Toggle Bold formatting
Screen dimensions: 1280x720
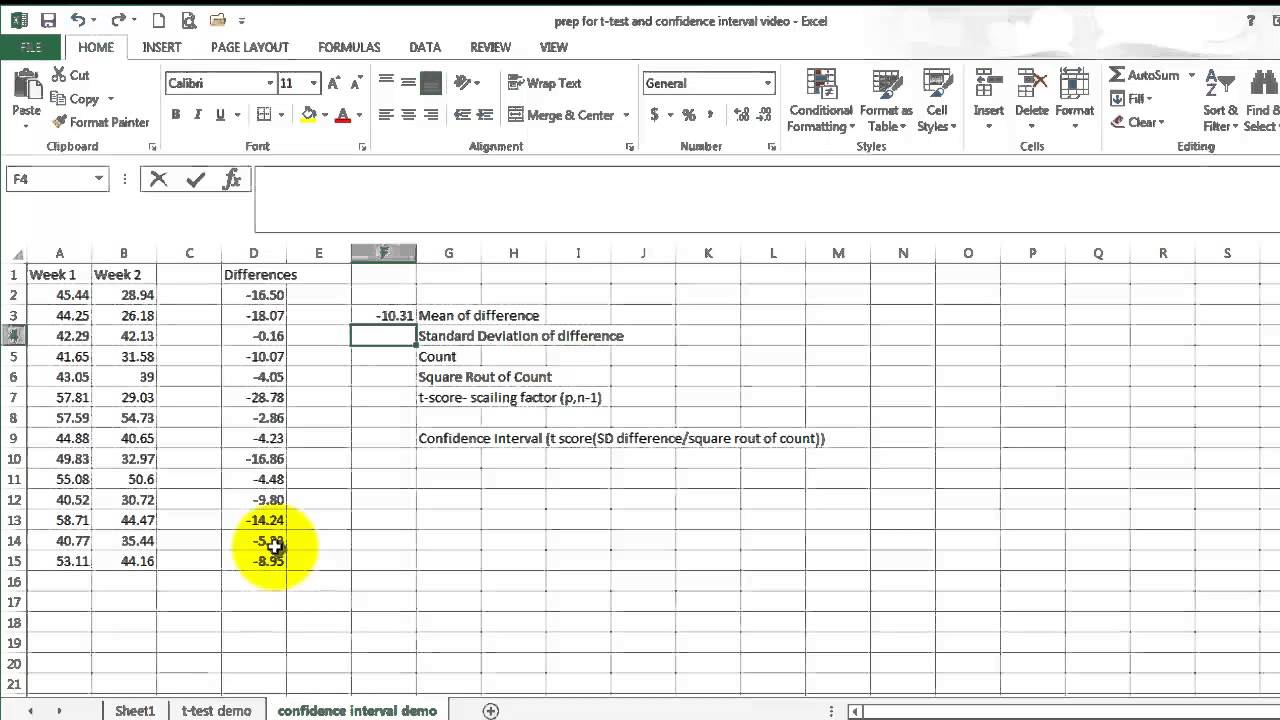coord(176,115)
